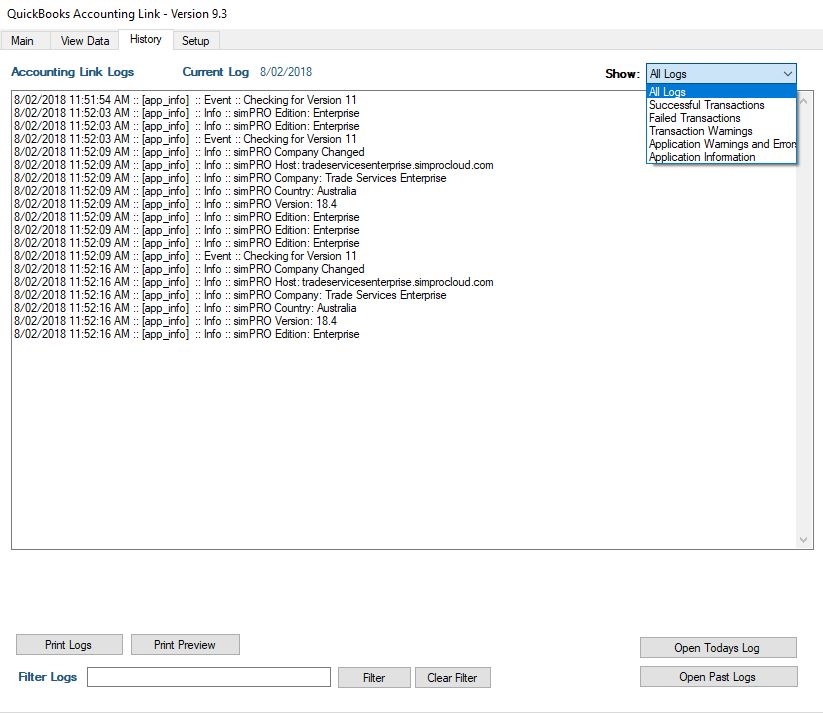Select the History tab
Screen dimensions: 823x713
[x=145, y=39]
